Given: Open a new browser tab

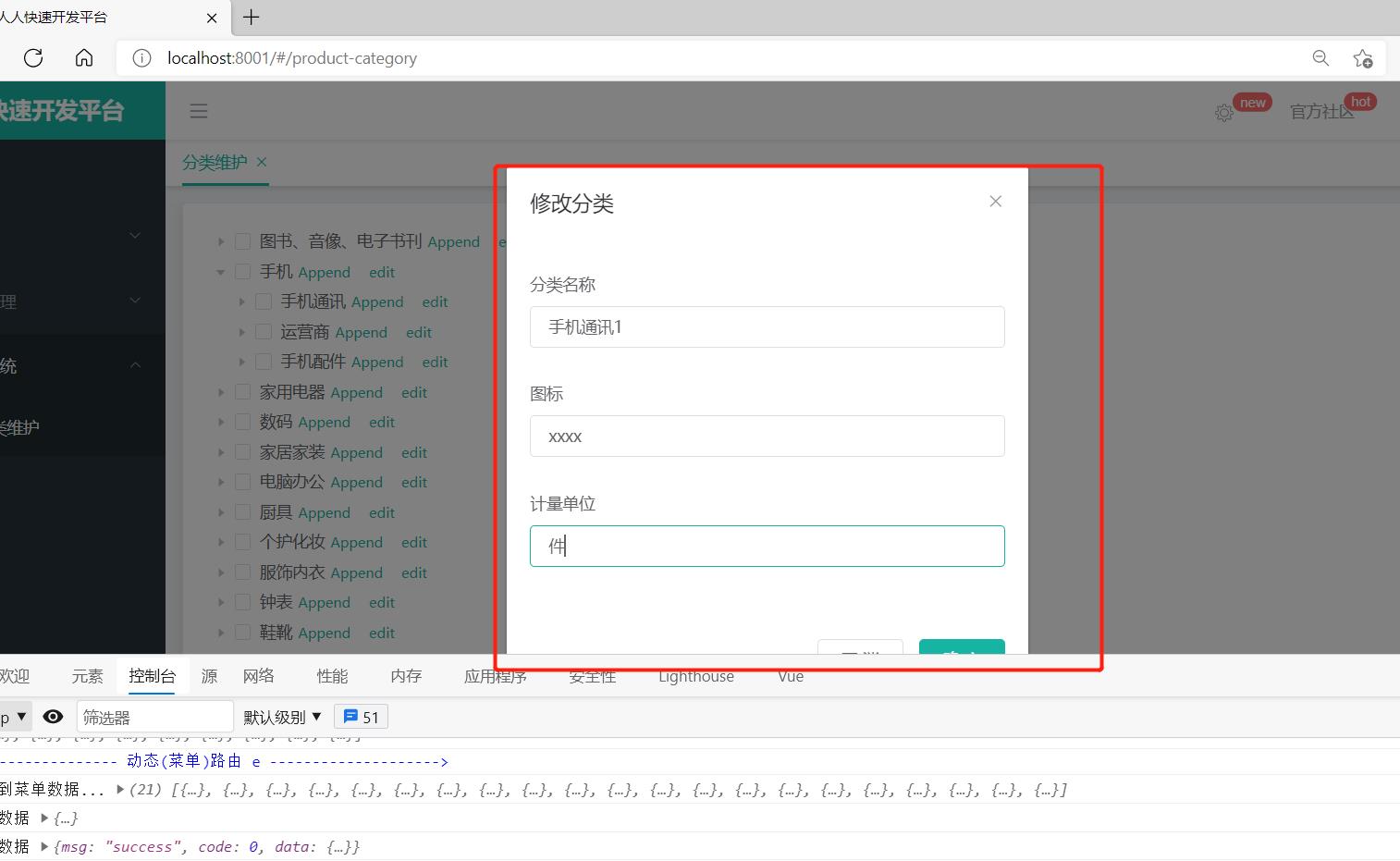Looking at the screenshot, I should pos(251,17).
